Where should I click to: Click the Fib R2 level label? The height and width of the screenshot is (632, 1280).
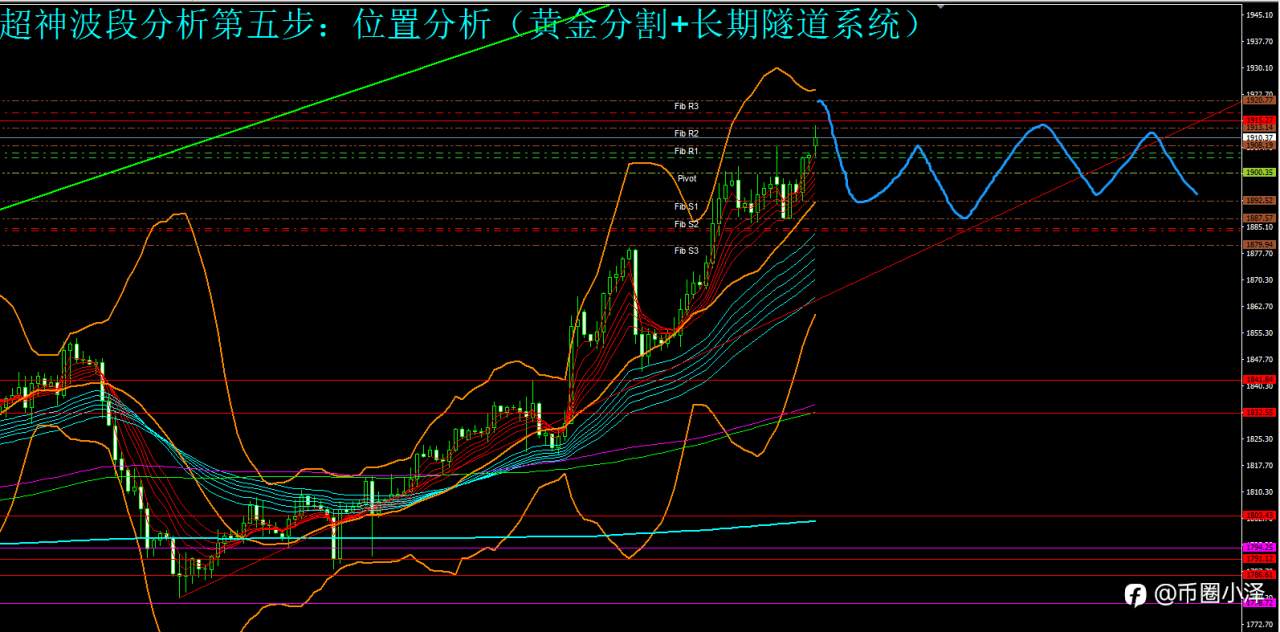[x=686, y=133]
